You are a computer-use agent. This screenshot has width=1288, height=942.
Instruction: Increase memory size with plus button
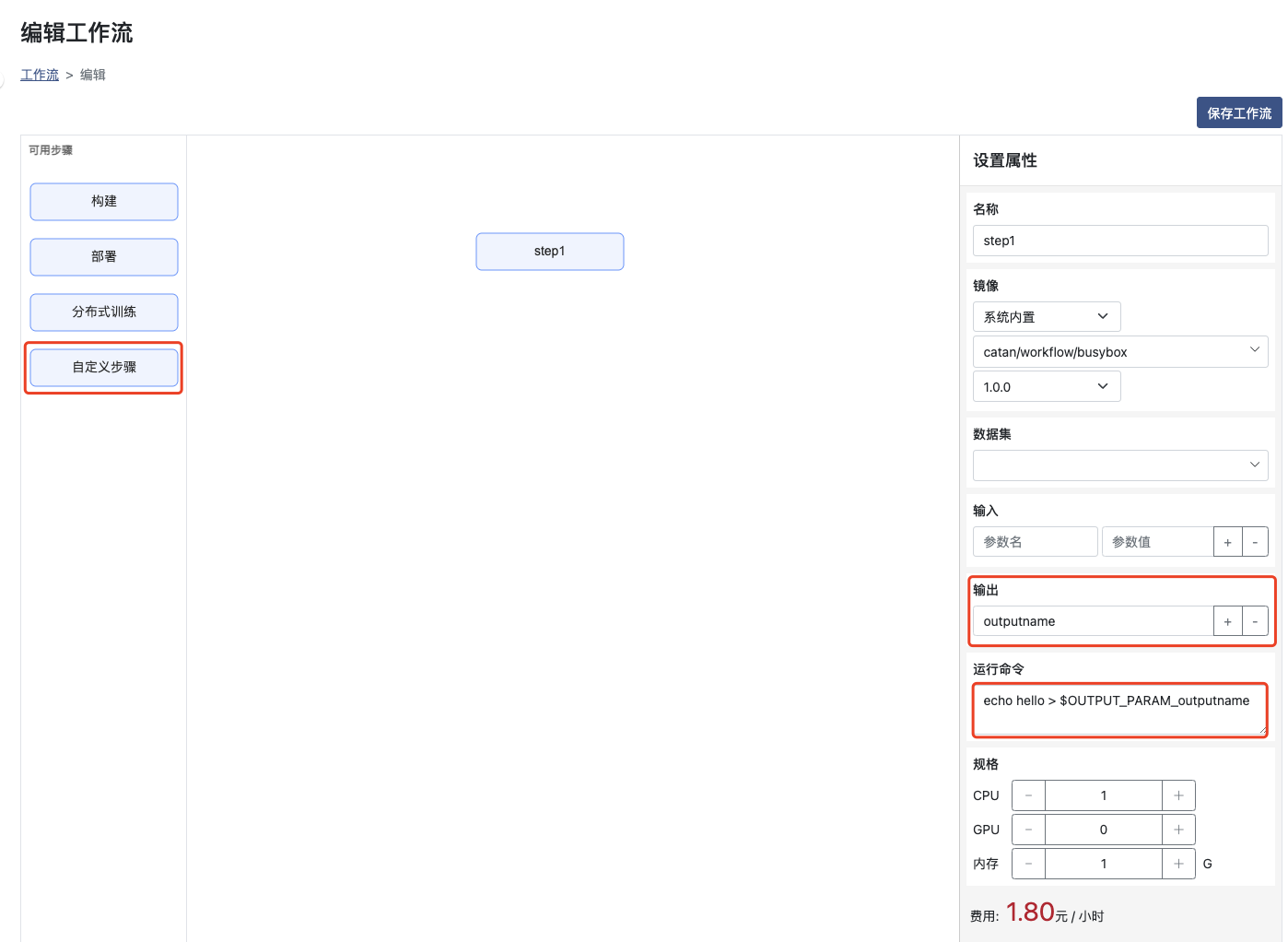[x=1178, y=864]
